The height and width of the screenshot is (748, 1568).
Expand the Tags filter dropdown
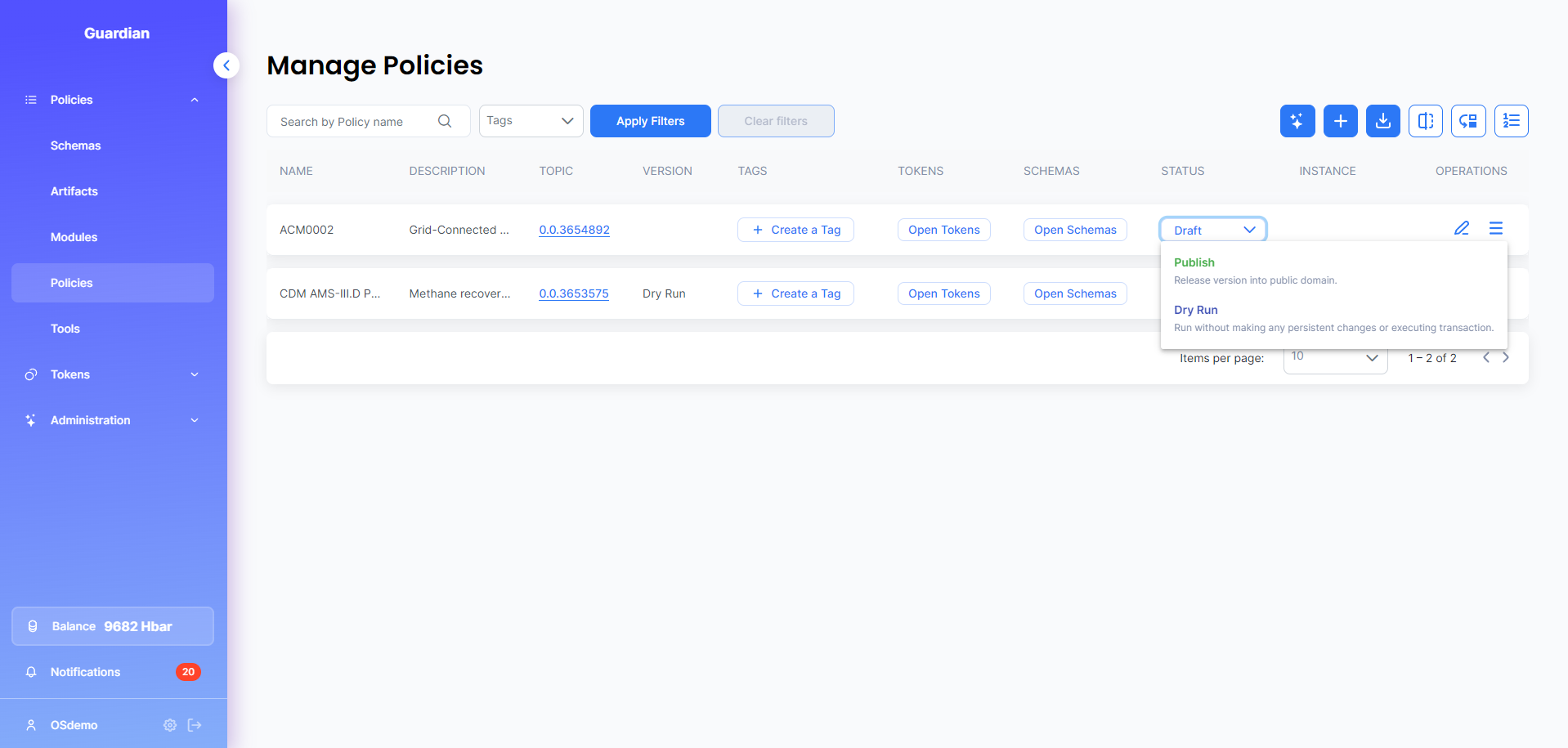click(x=531, y=121)
